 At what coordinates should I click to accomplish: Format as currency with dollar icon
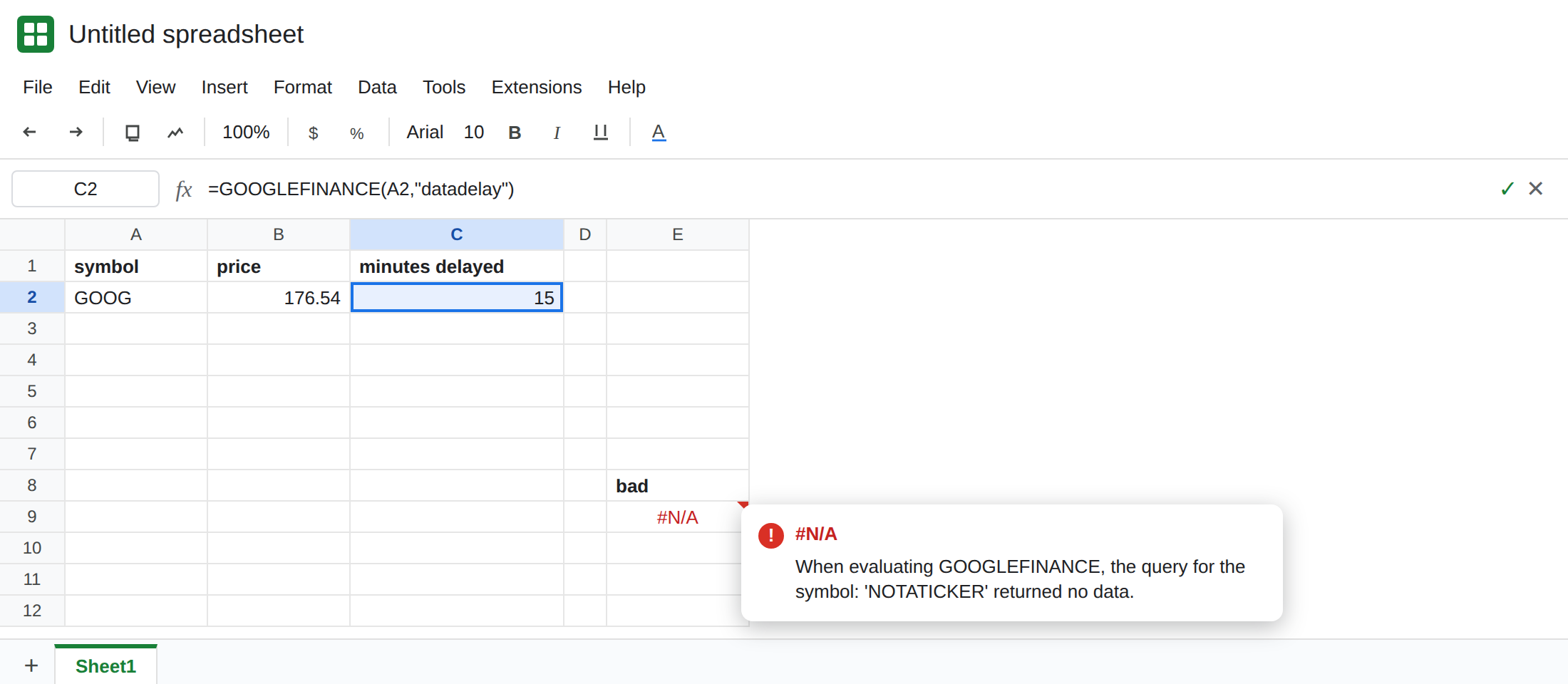(x=313, y=133)
